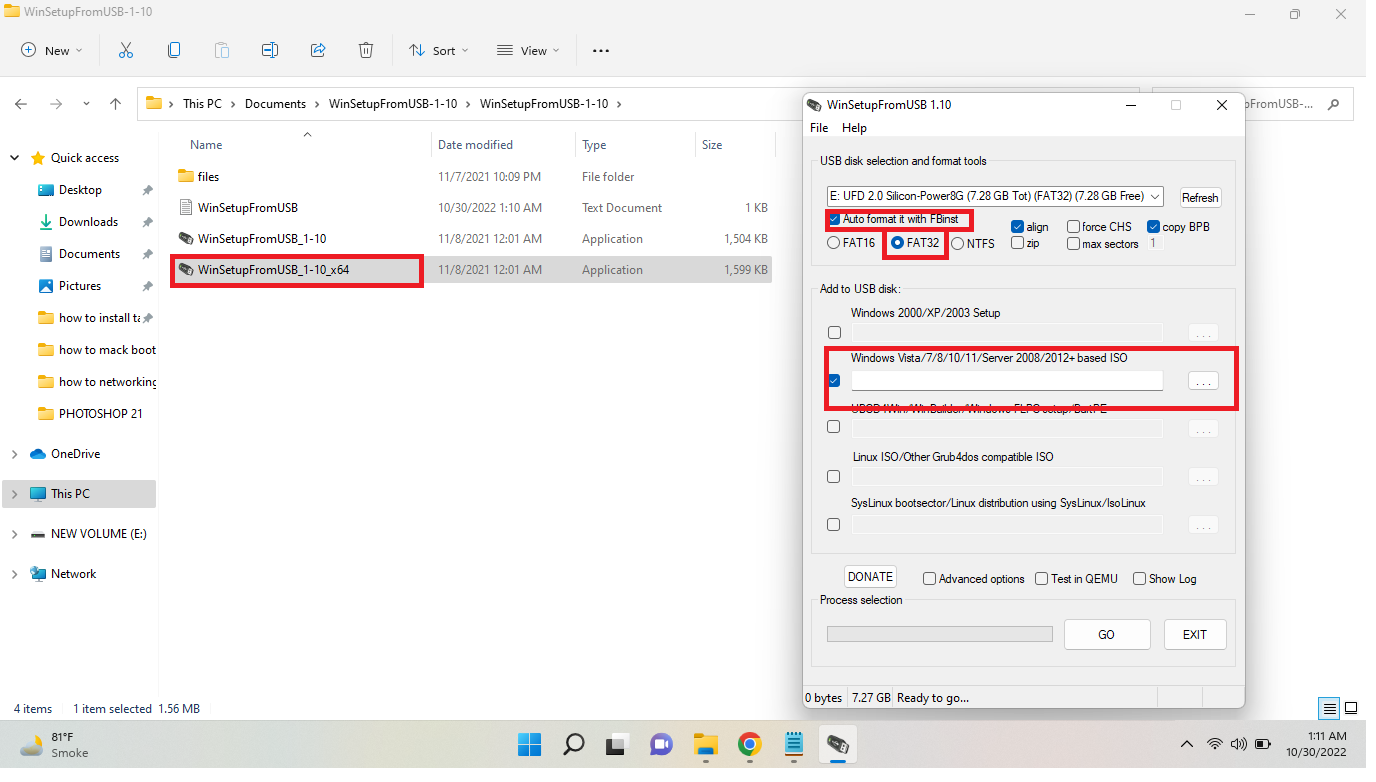1376x782 pixels.
Task: Click the Share icon in Explorer toolbar
Action: tap(318, 50)
